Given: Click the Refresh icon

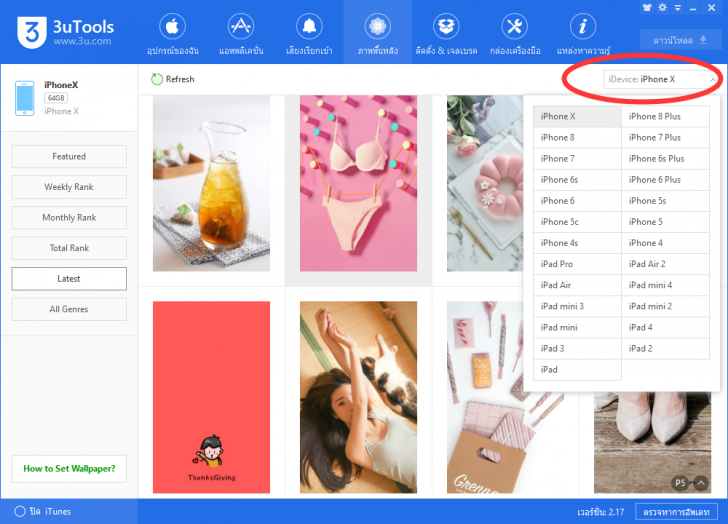Looking at the screenshot, I should 157,79.
